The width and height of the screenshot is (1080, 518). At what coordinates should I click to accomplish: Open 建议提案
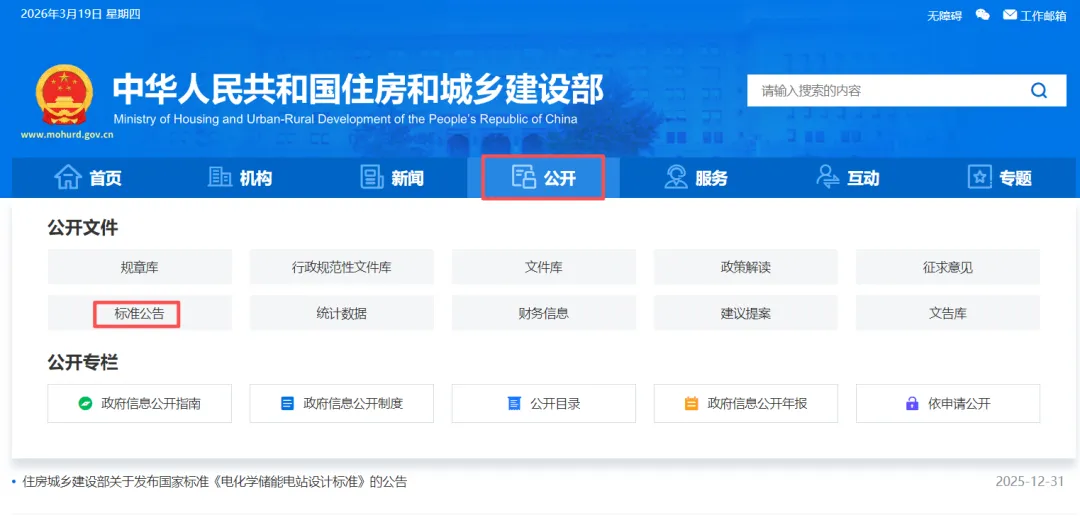tap(746, 313)
